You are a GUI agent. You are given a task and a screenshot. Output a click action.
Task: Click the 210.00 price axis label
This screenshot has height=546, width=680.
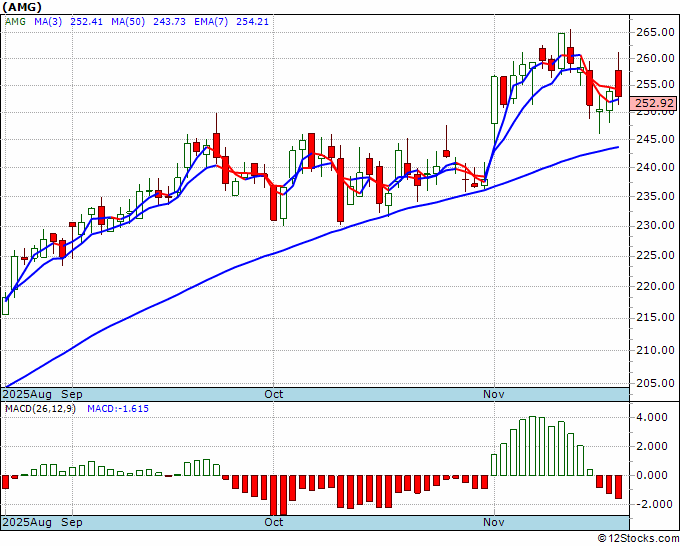tap(655, 350)
